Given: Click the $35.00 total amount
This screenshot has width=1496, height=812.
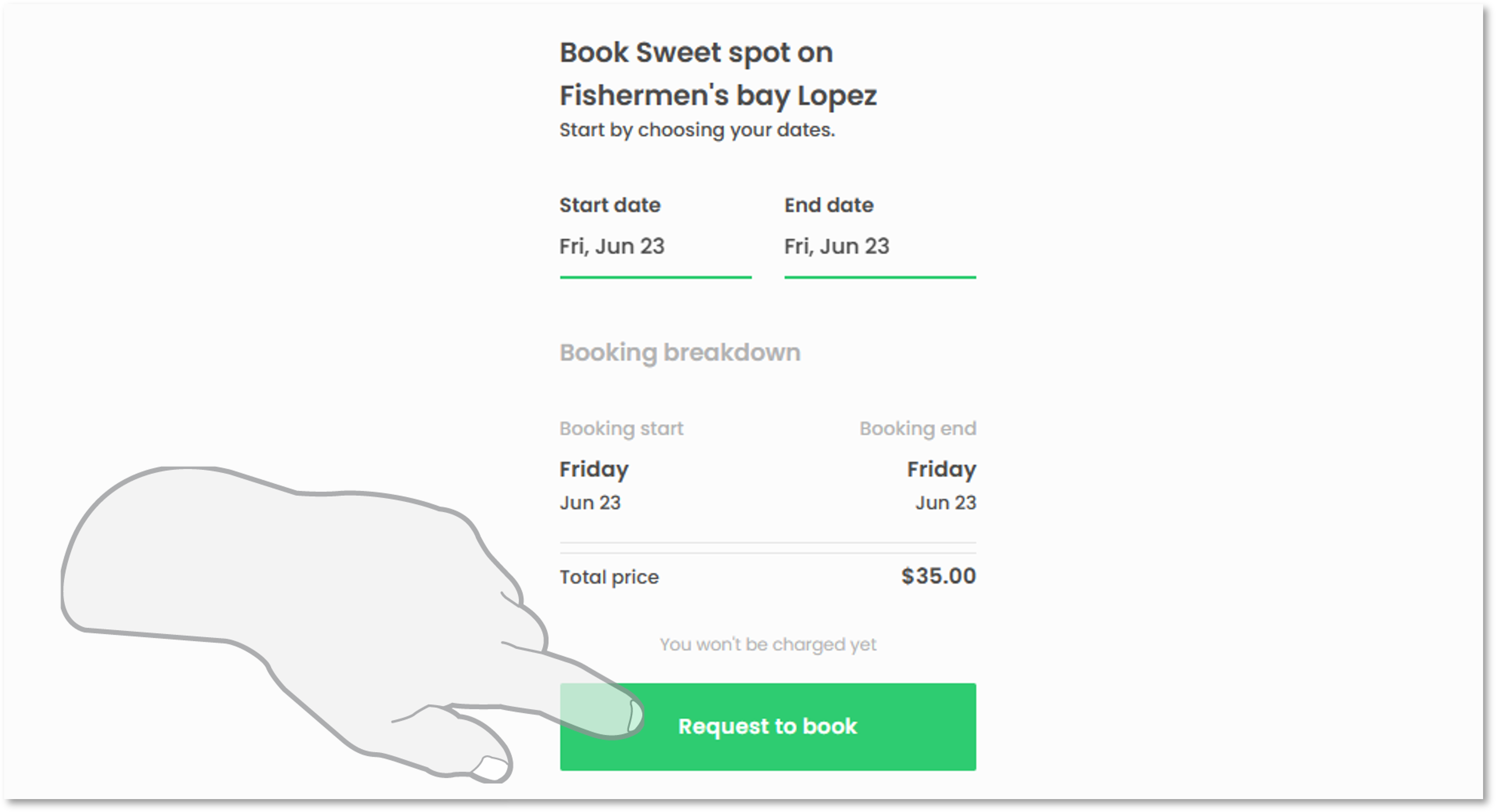Looking at the screenshot, I should pyautogui.click(x=938, y=576).
